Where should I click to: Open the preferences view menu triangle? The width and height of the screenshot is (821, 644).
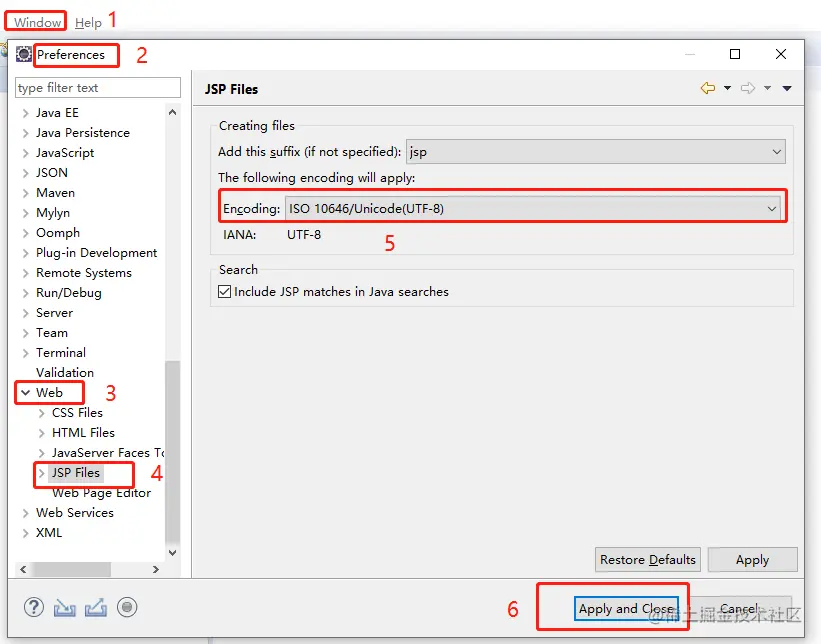click(x=787, y=88)
